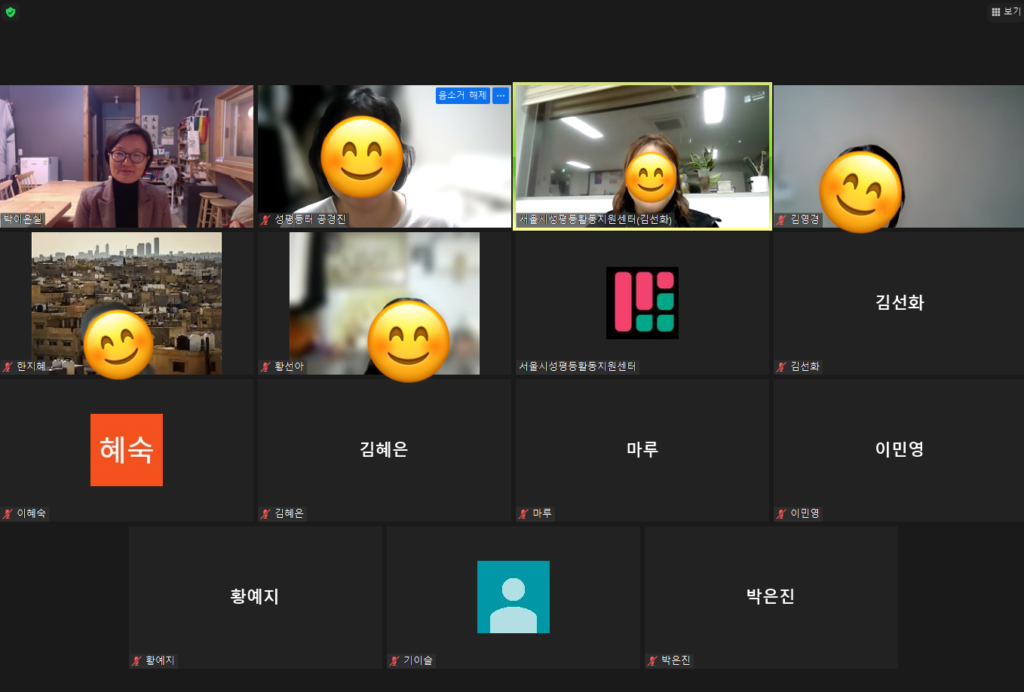Click muted mic icon beside 황선아 label
The height and width of the screenshot is (692, 1024).
coord(266,367)
